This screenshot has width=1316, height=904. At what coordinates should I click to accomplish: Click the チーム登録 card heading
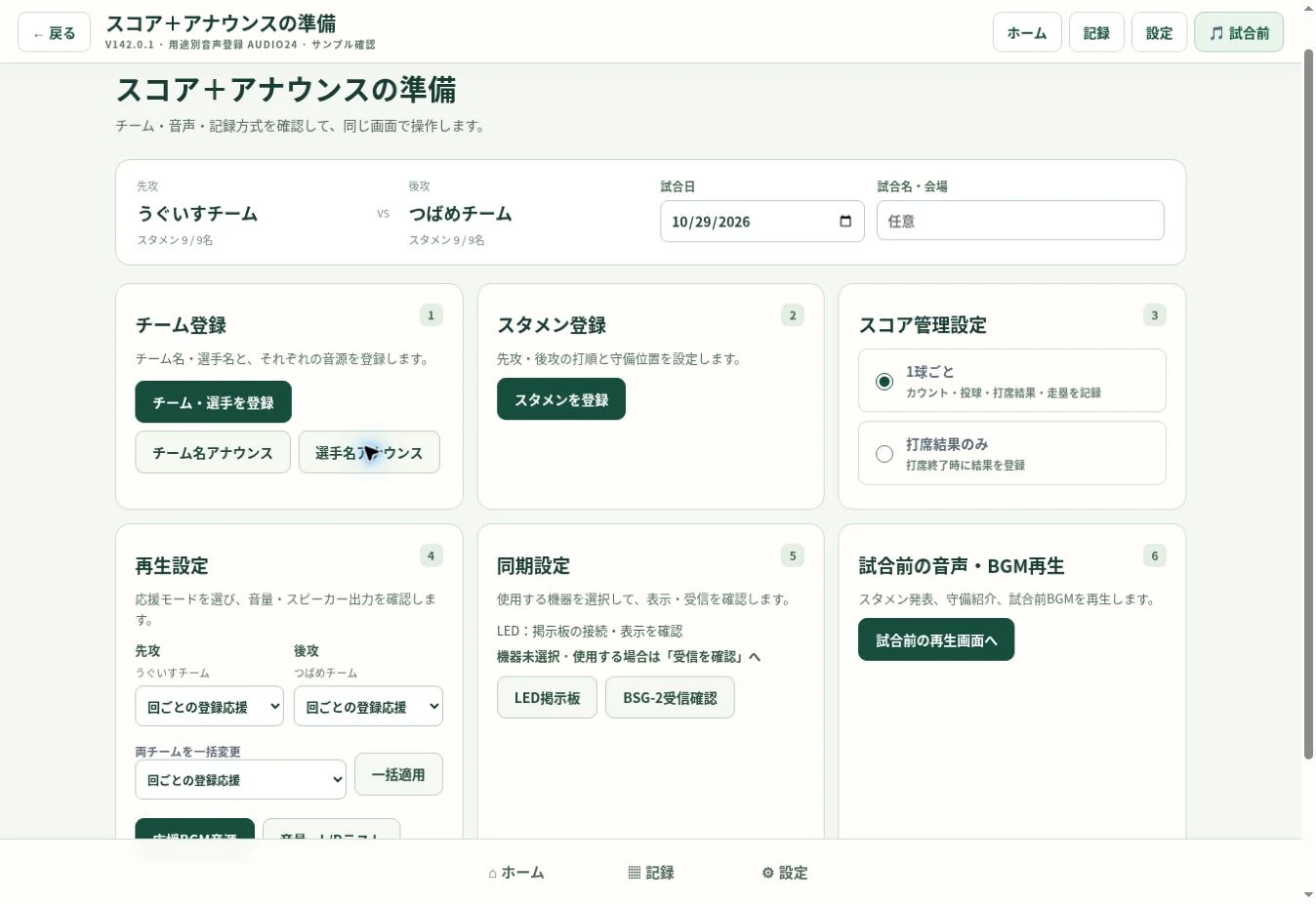tap(181, 325)
